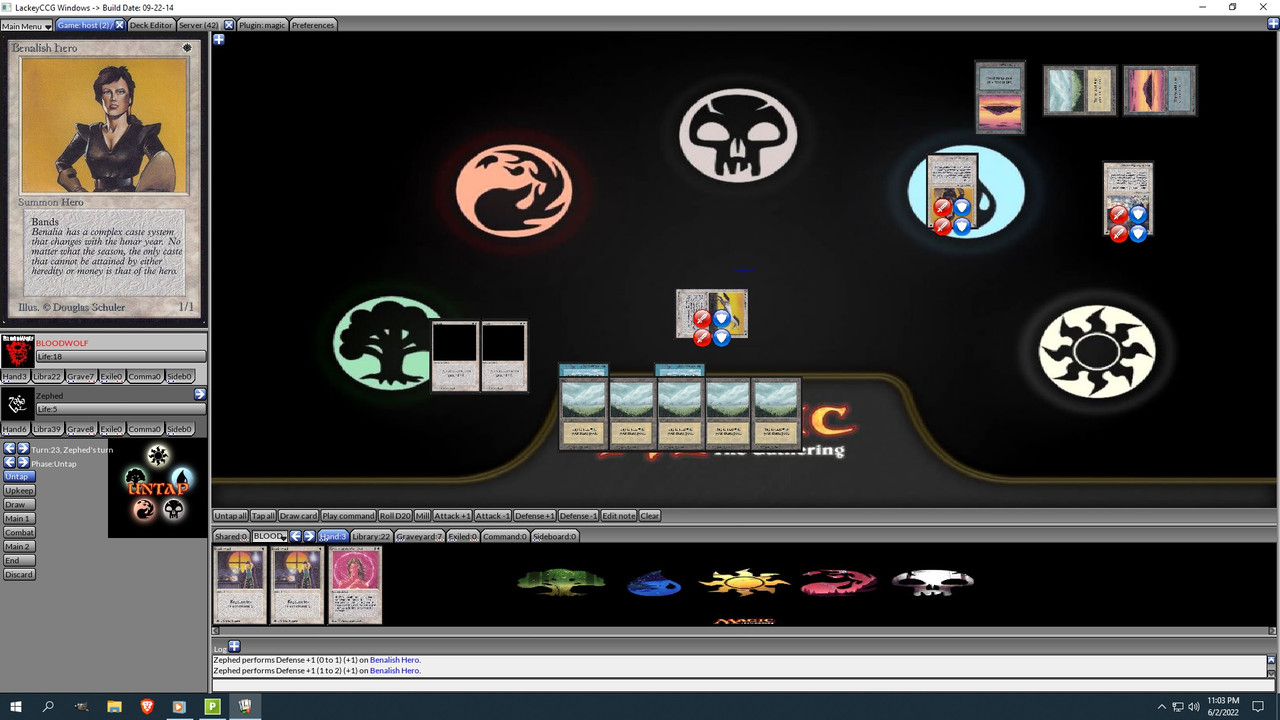The image size is (1280, 720).
Task: Expand the Log panel with the plus icon
Action: (234, 647)
